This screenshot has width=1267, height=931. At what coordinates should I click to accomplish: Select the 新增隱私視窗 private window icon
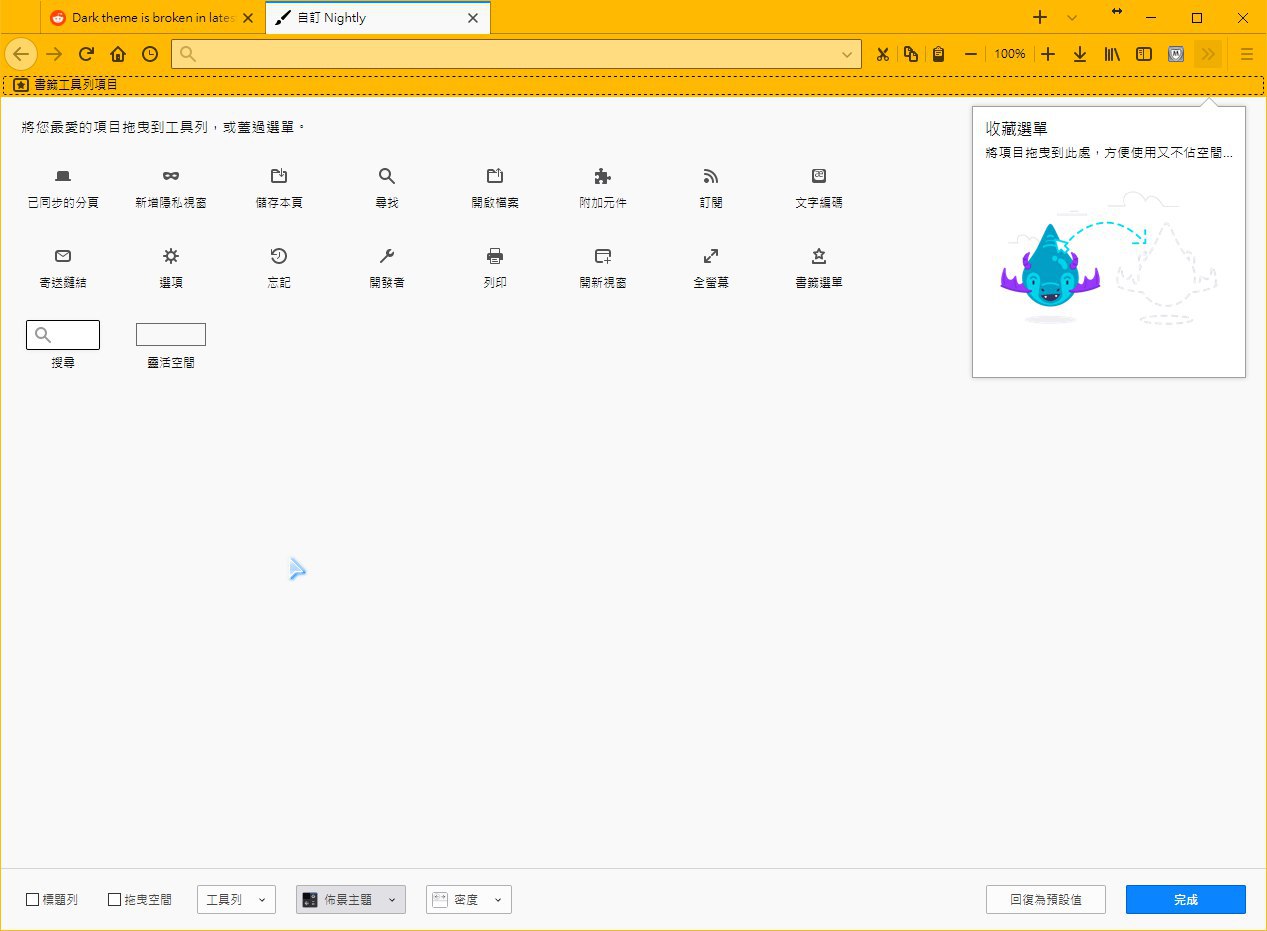click(x=171, y=177)
